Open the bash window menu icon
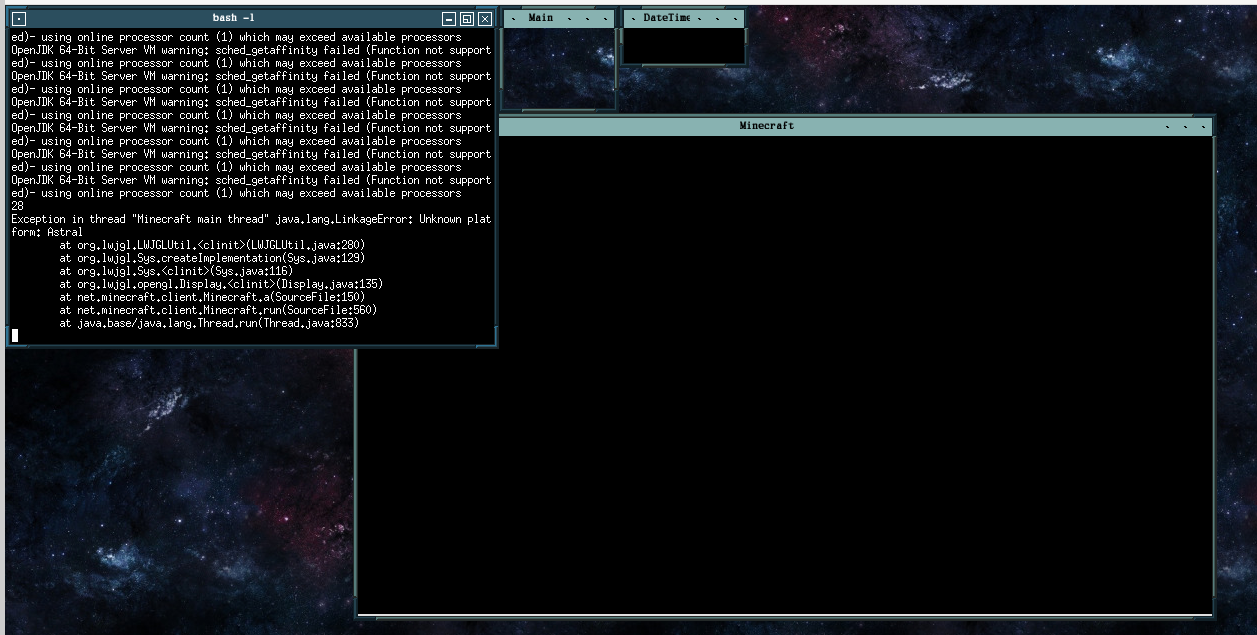Viewport: 1257px width, 635px height. click(x=19, y=18)
